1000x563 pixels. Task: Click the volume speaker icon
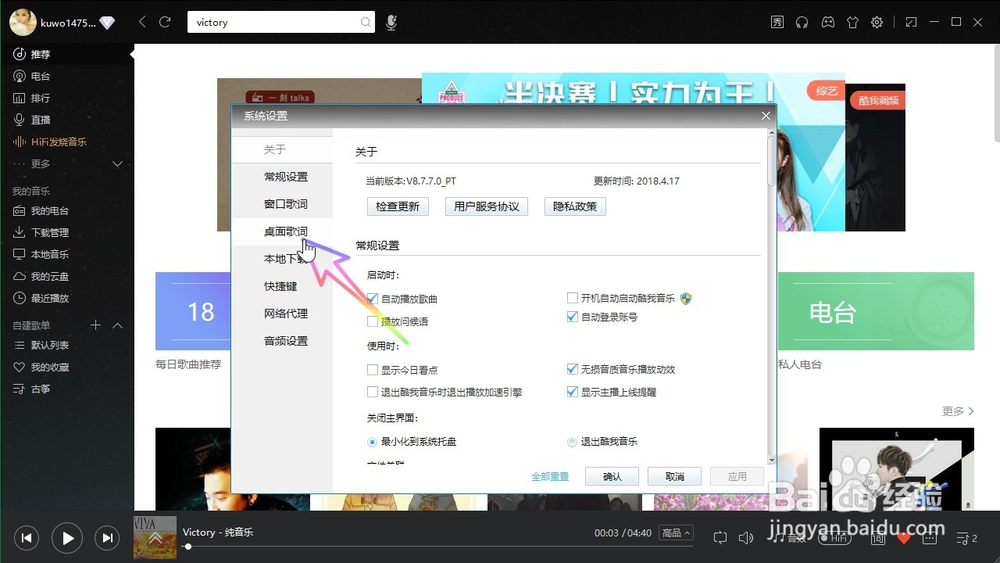coord(746,537)
